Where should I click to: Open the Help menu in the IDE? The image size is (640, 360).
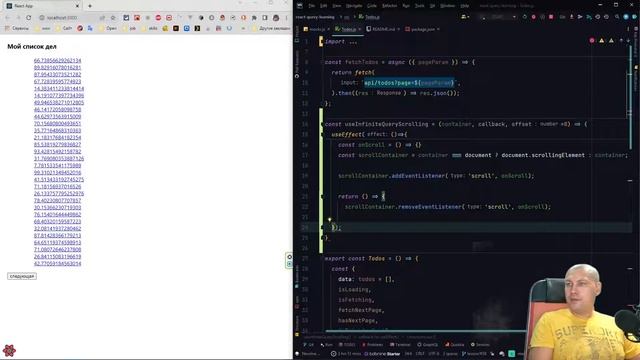464,6
